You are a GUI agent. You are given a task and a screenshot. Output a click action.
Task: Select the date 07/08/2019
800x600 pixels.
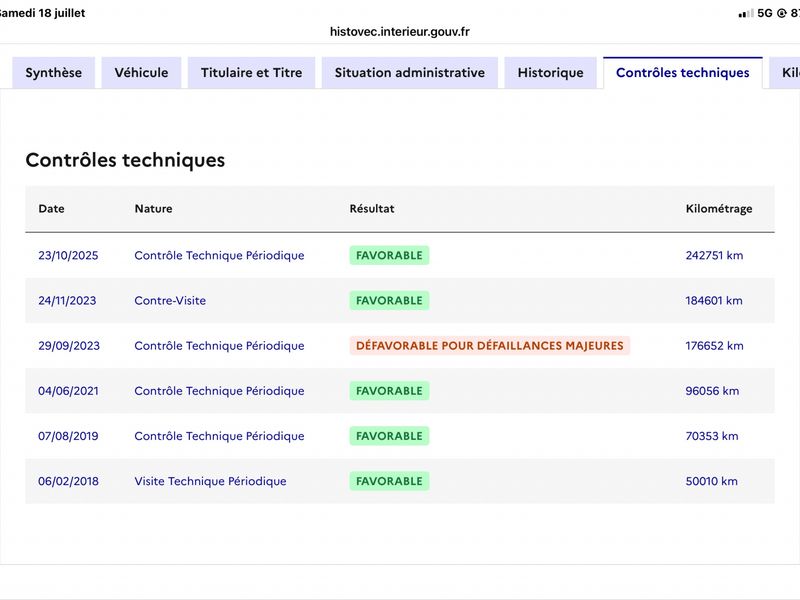pos(68,436)
